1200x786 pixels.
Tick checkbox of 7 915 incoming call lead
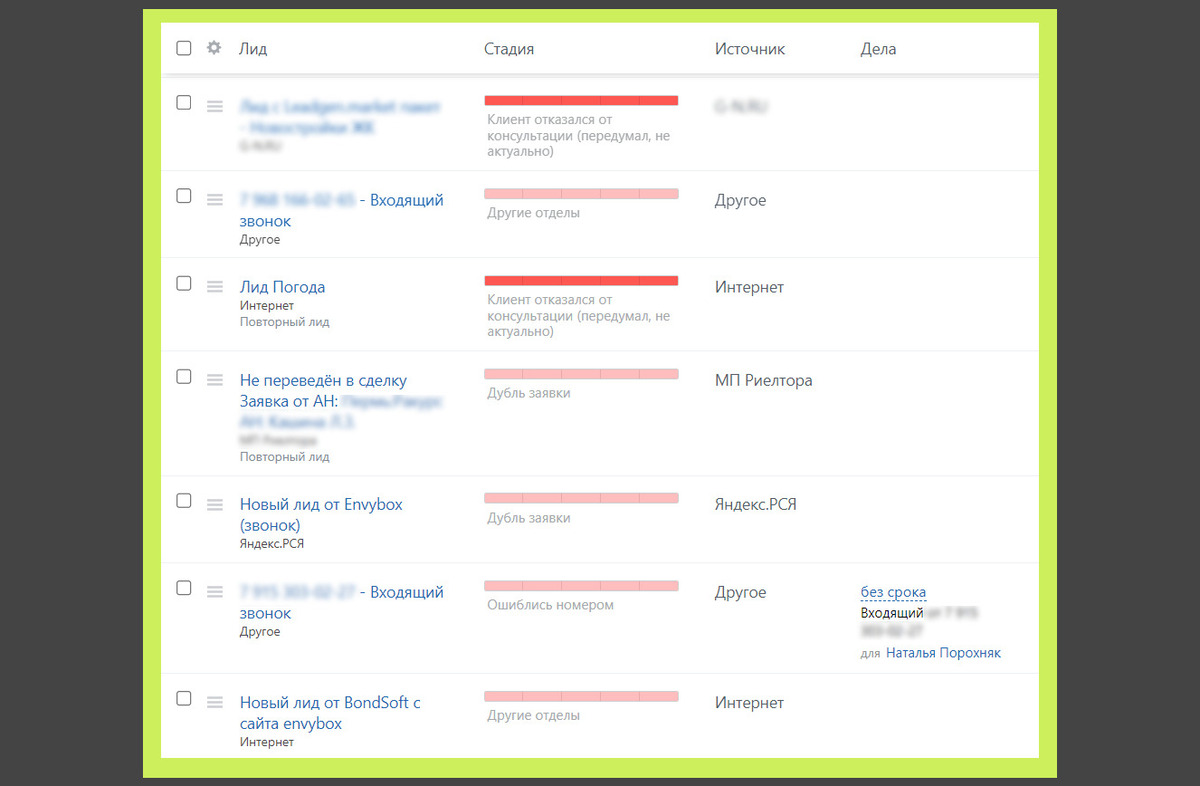click(x=183, y=588)
